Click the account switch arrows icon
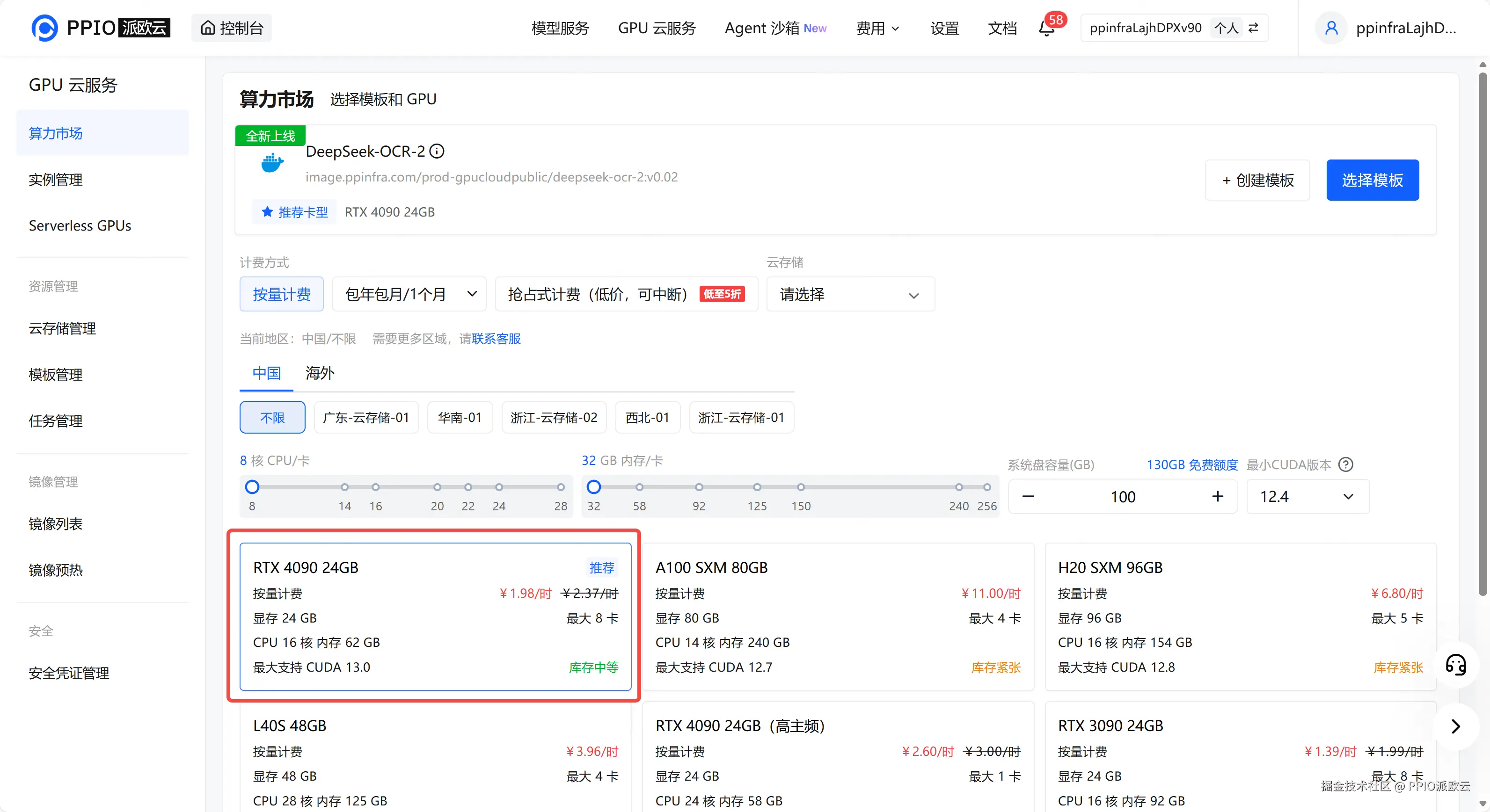The image size is (1490, 812). point(1253,28)
